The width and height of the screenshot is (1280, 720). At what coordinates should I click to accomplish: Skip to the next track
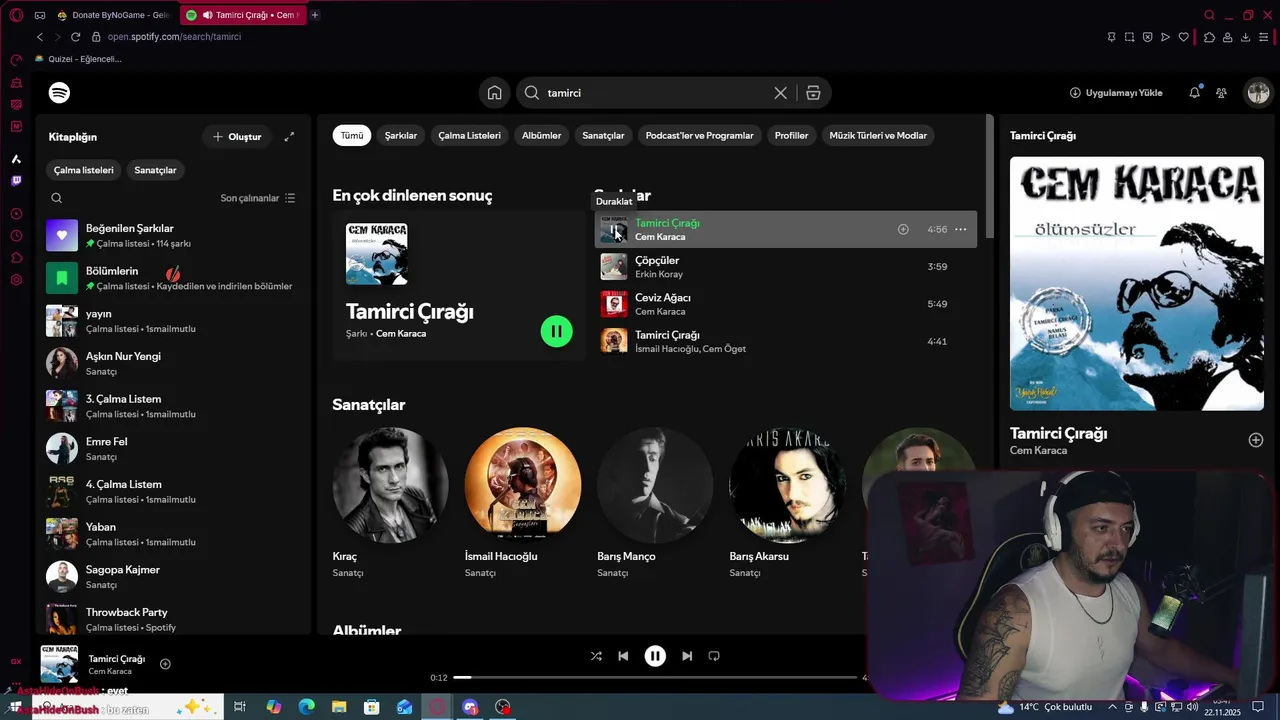tap(687, 656)
